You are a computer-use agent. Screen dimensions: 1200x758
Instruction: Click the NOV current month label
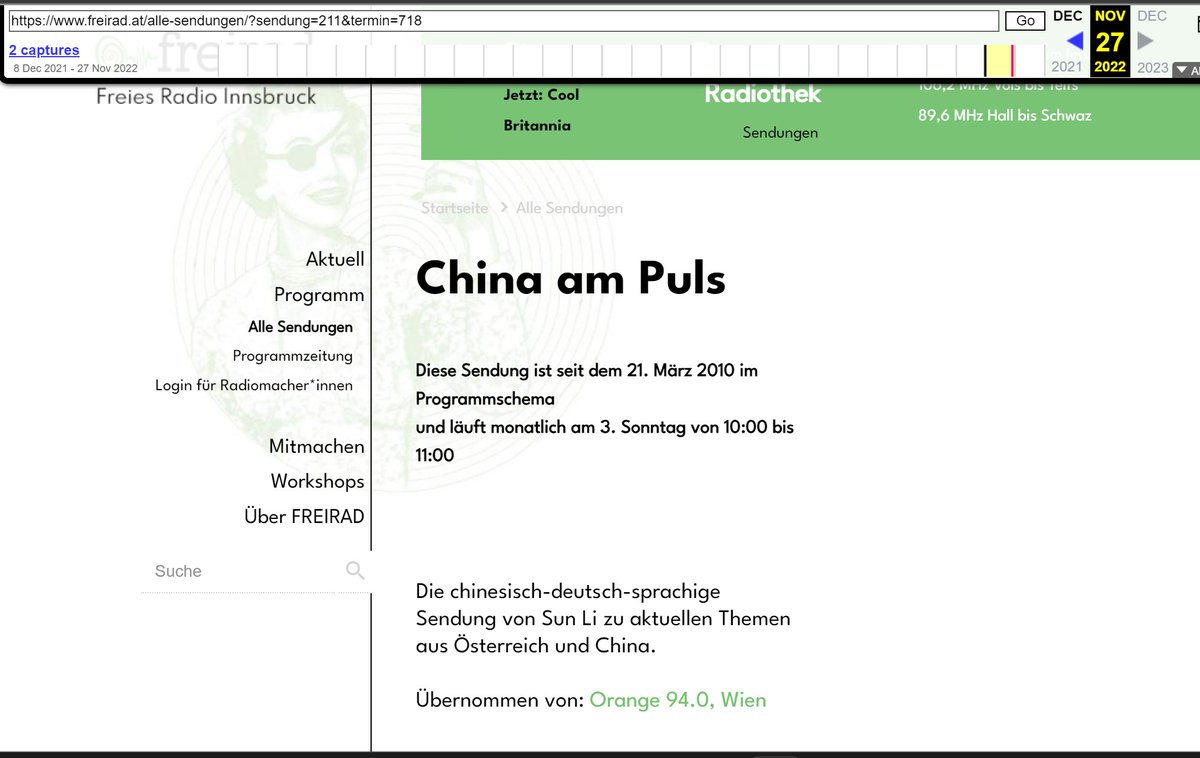[1109, 16]
